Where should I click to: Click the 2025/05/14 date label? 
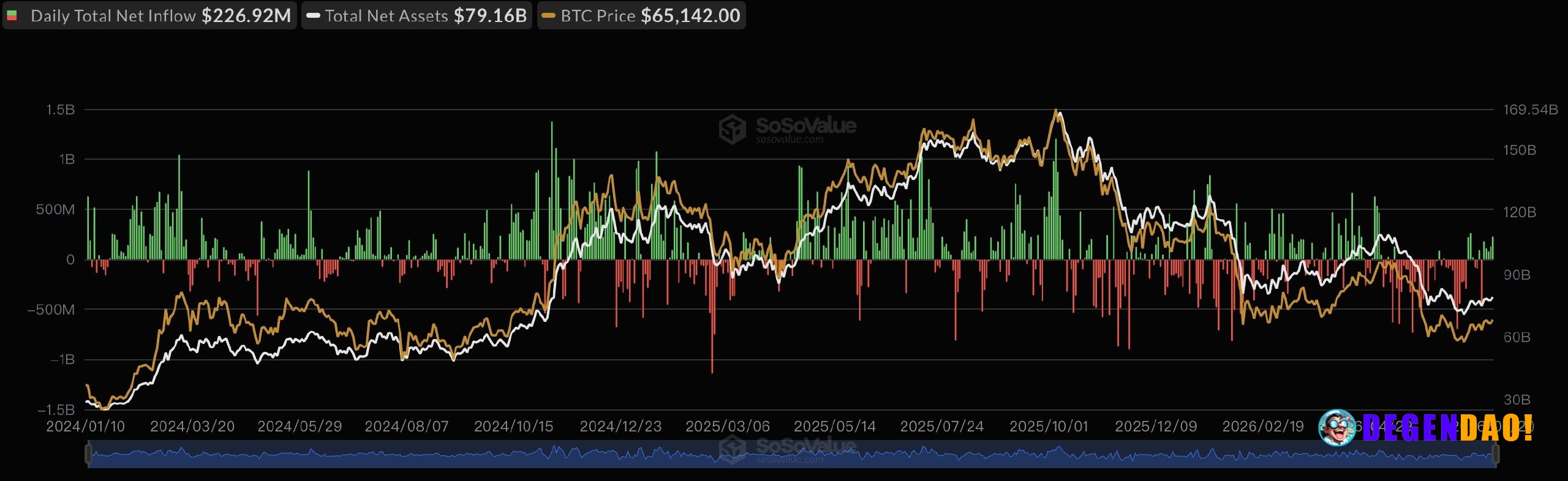click(x=835, y=427)
